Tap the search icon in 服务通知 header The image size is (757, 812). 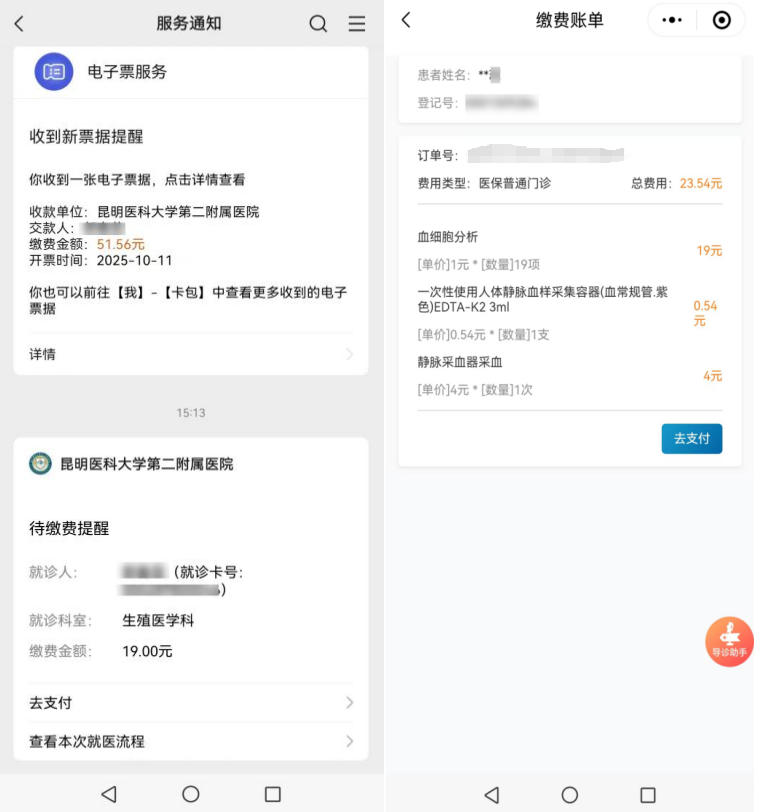tap(318, 24)
